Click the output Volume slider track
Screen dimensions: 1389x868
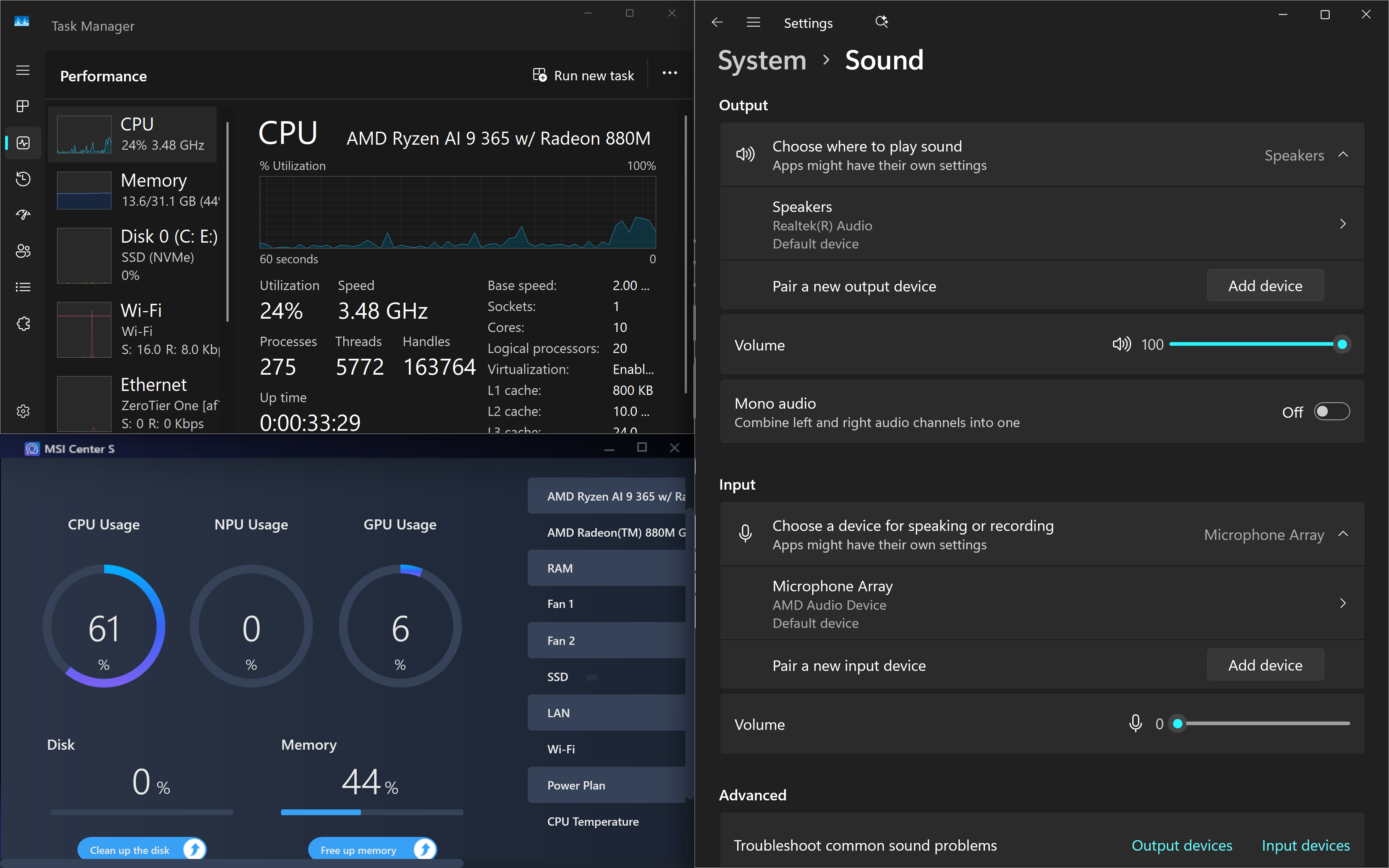[x=1251, y=344]
